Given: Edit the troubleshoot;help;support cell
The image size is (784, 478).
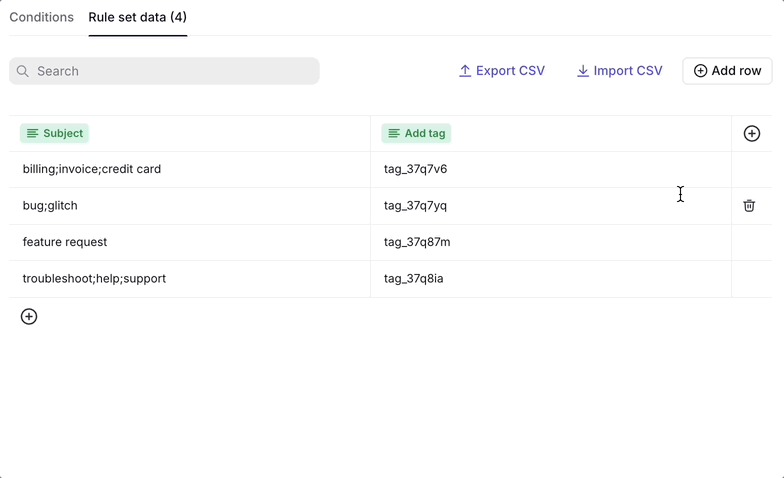Looking at the screenshot, I should 190,279.
